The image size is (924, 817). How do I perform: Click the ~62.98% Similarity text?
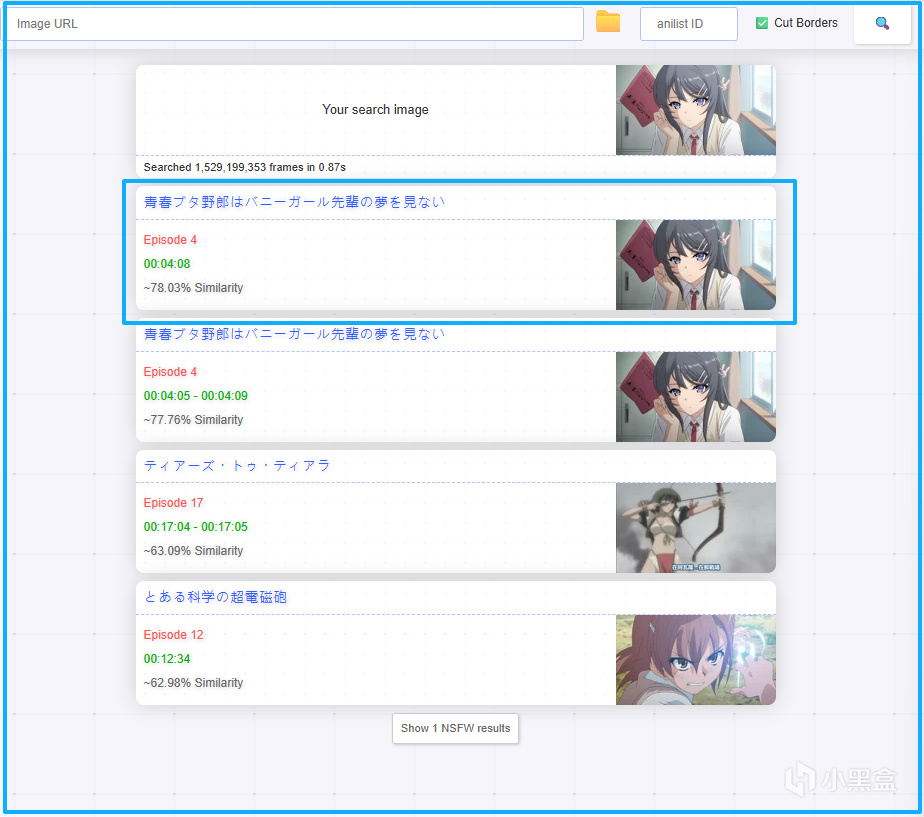pos(193,683)
